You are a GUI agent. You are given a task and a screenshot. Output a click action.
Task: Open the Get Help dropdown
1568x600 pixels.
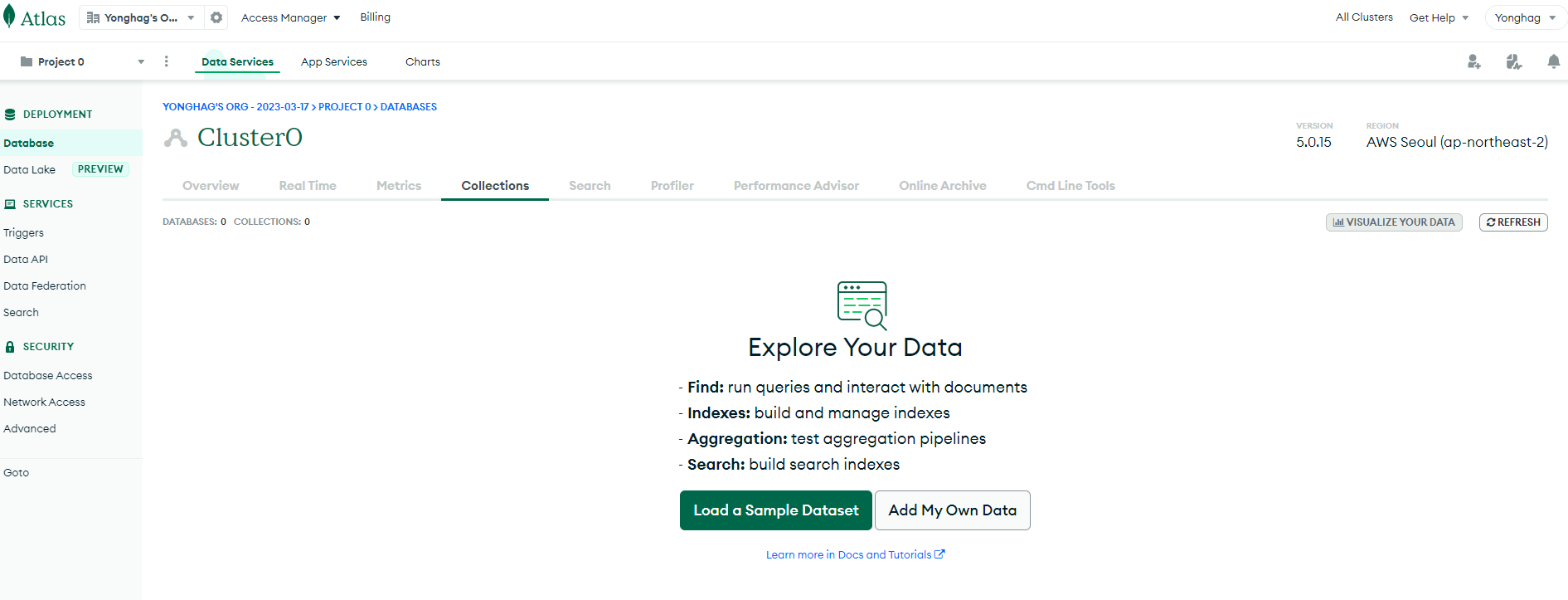tap(1439, 17)
